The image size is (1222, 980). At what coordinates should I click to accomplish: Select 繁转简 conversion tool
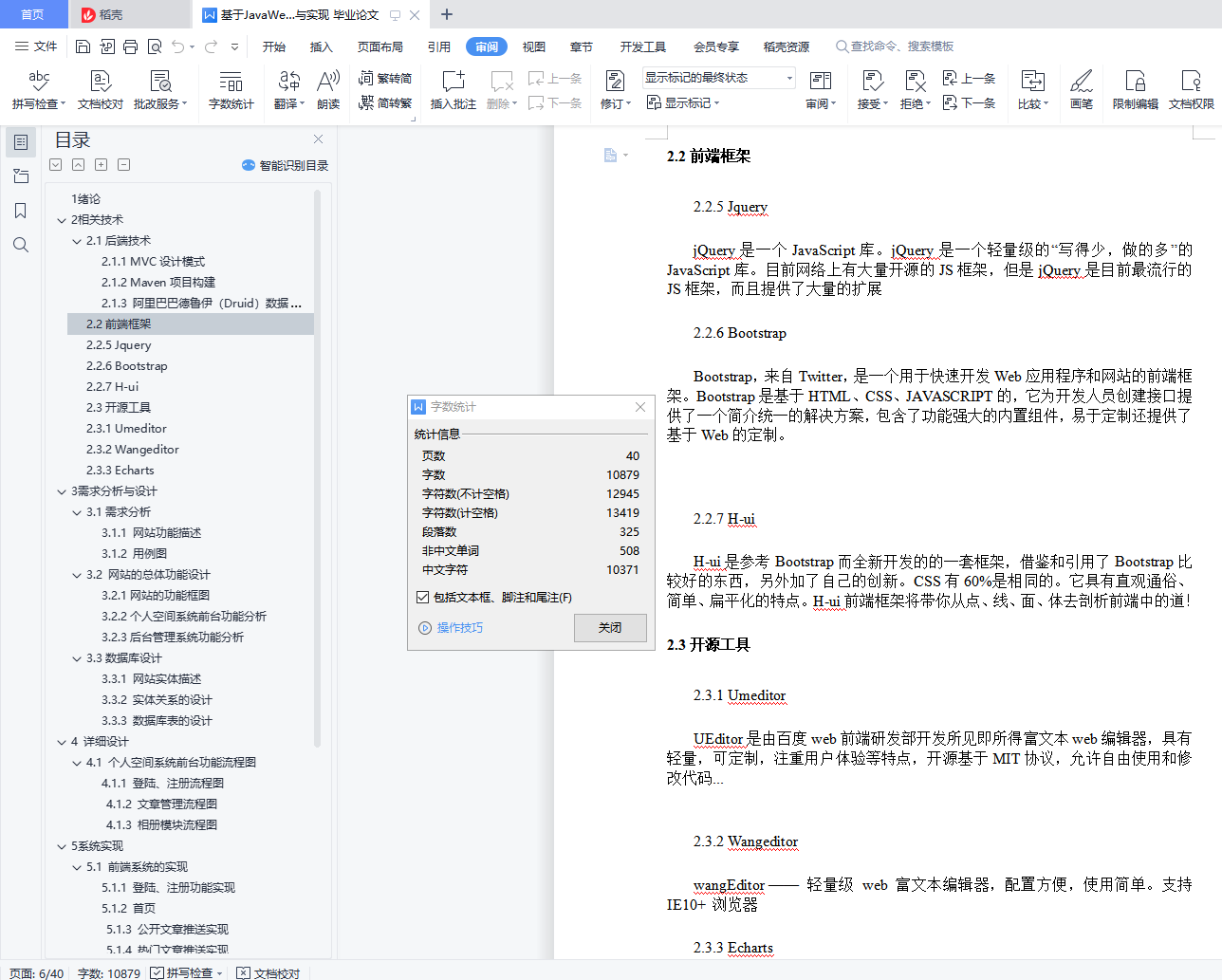coord(385,78)
